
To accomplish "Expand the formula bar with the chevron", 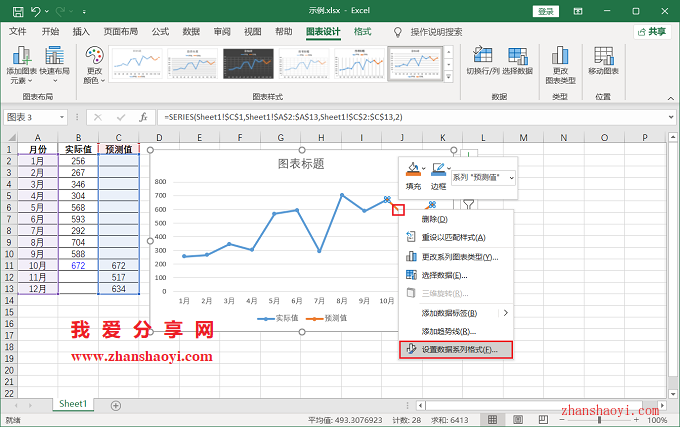I will point(671,117).
